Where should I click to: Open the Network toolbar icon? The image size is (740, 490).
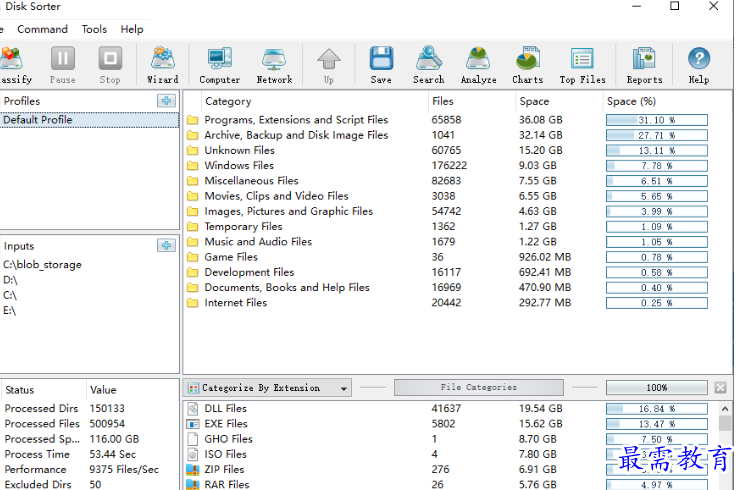coord(274,65)
